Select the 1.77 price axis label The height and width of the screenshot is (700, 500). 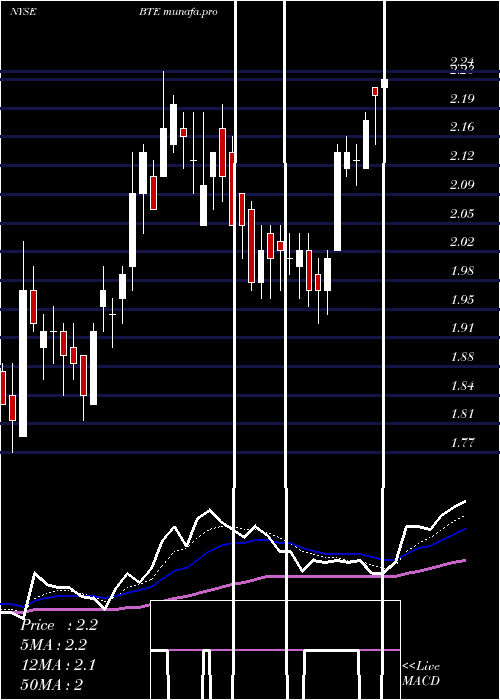[462, 442]
